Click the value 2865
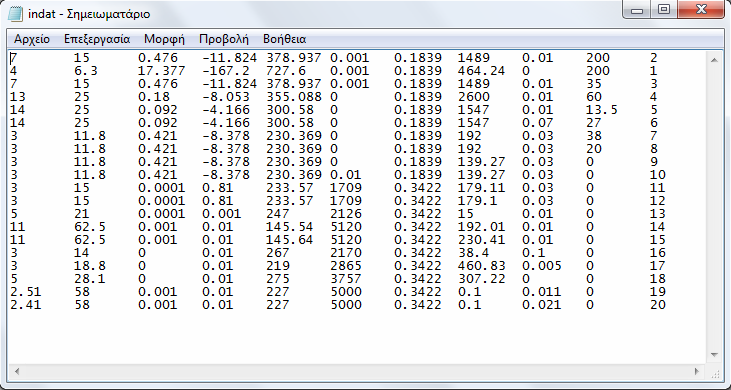This screenshot has width=731, height=390. click(x=345, y=266)
